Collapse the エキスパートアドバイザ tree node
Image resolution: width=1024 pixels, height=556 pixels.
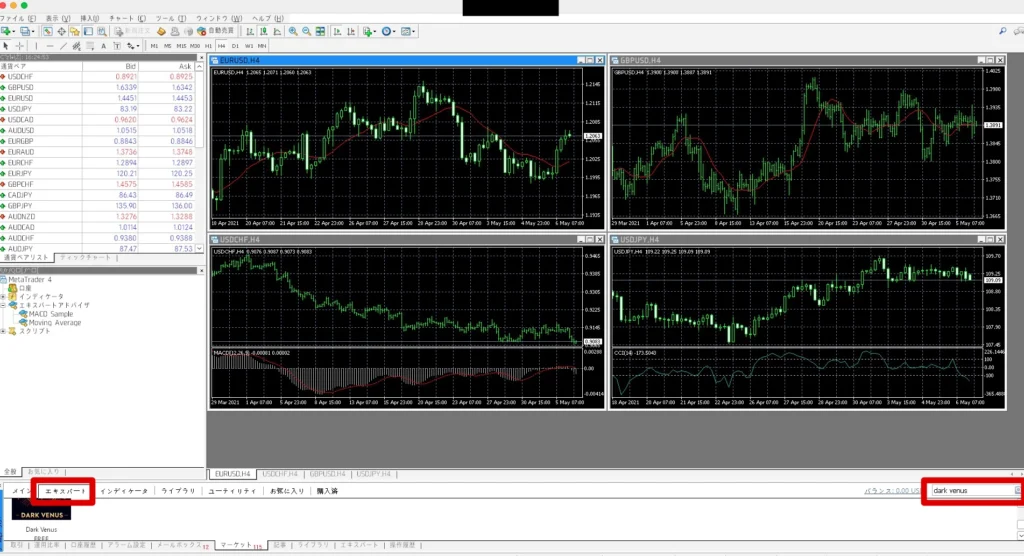coord(4,305)
